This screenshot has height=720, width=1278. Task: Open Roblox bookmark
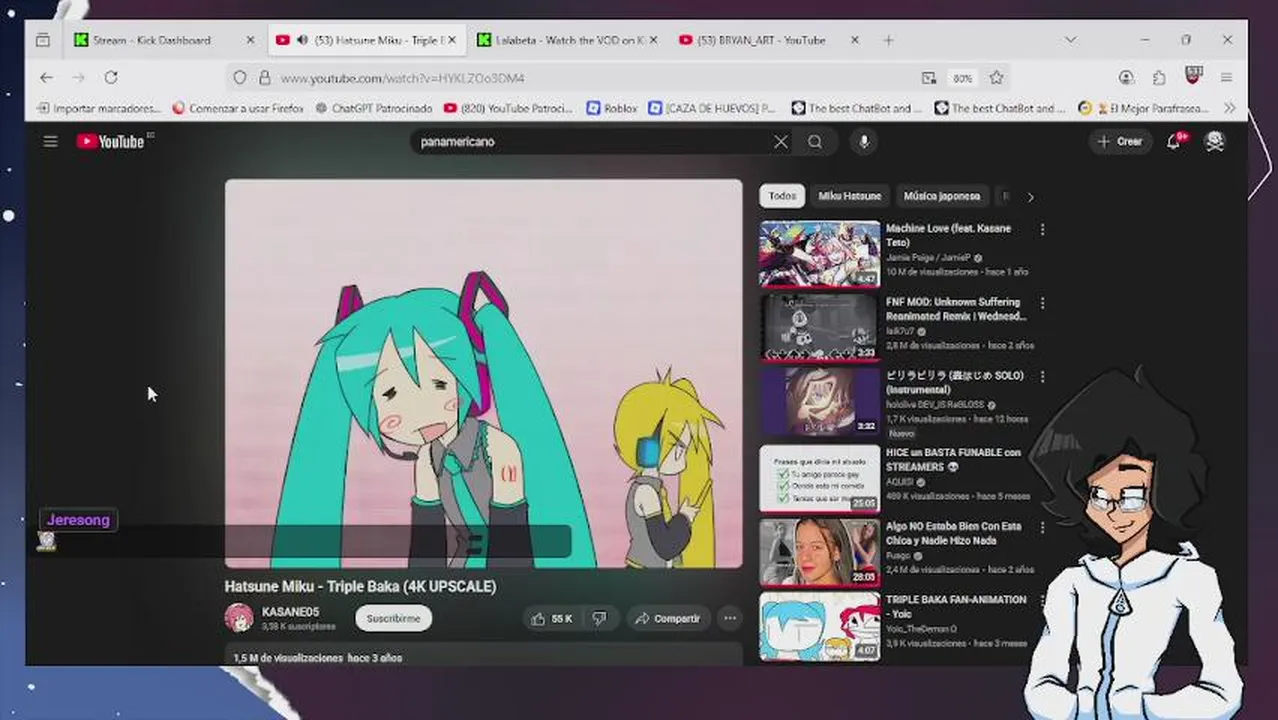(x=612, y=108)
